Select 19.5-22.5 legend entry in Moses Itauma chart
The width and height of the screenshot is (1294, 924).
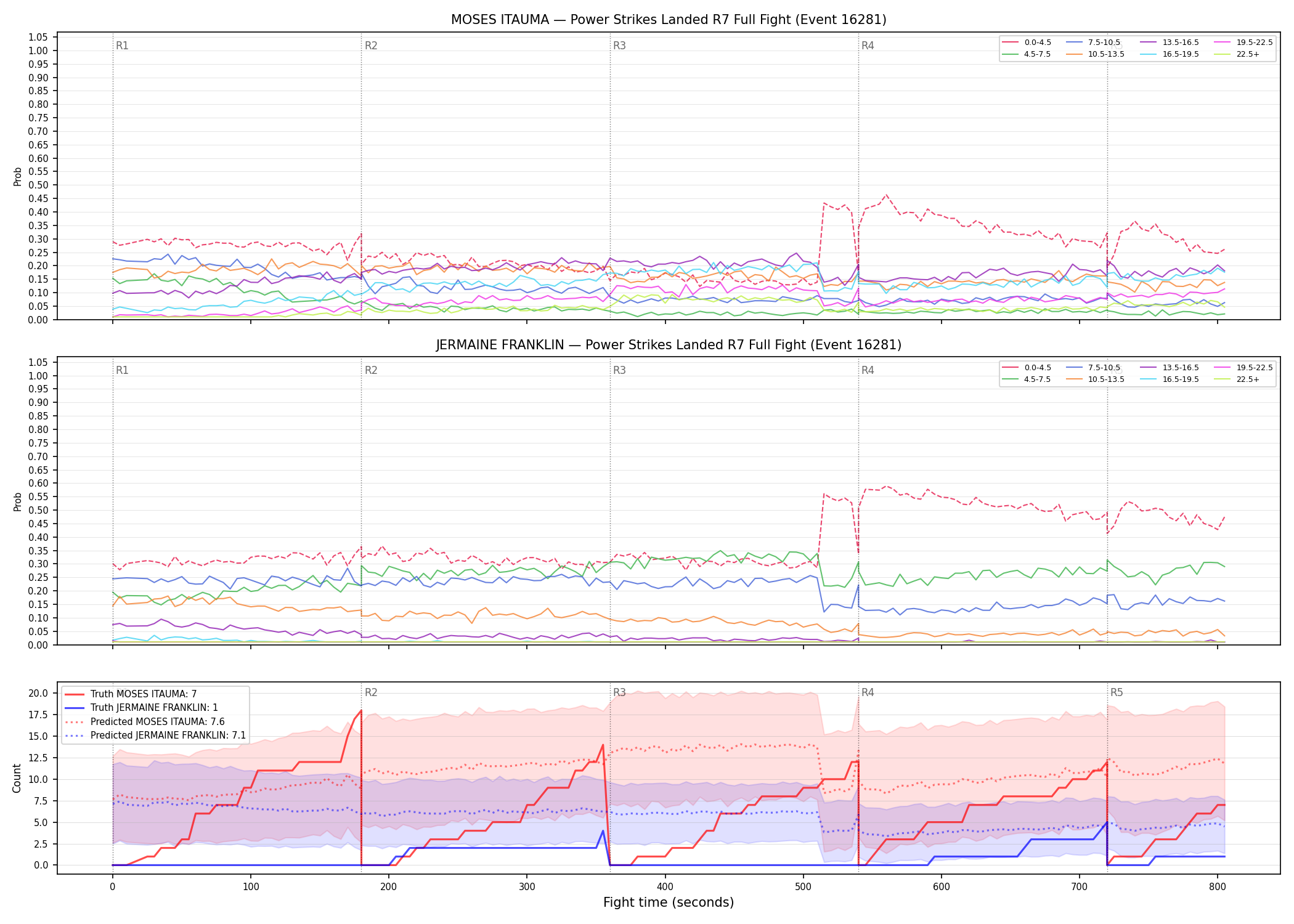pyautogui.click(x=1243, y=43)
